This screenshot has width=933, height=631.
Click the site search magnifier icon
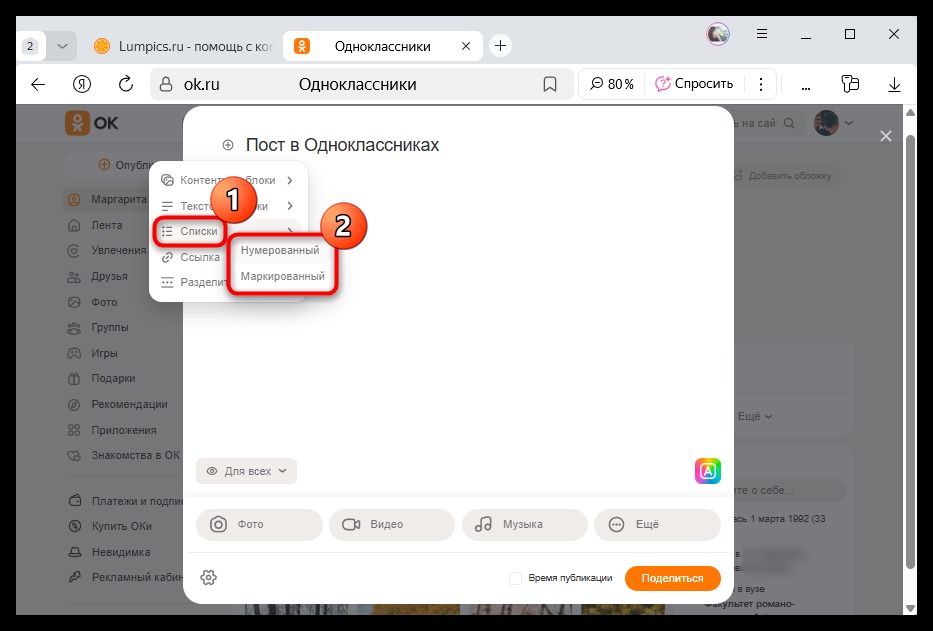tap(789, 123)
